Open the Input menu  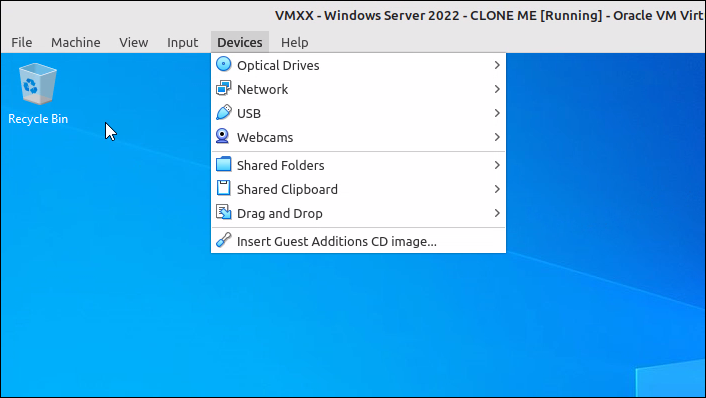click(x=182, y=42)
